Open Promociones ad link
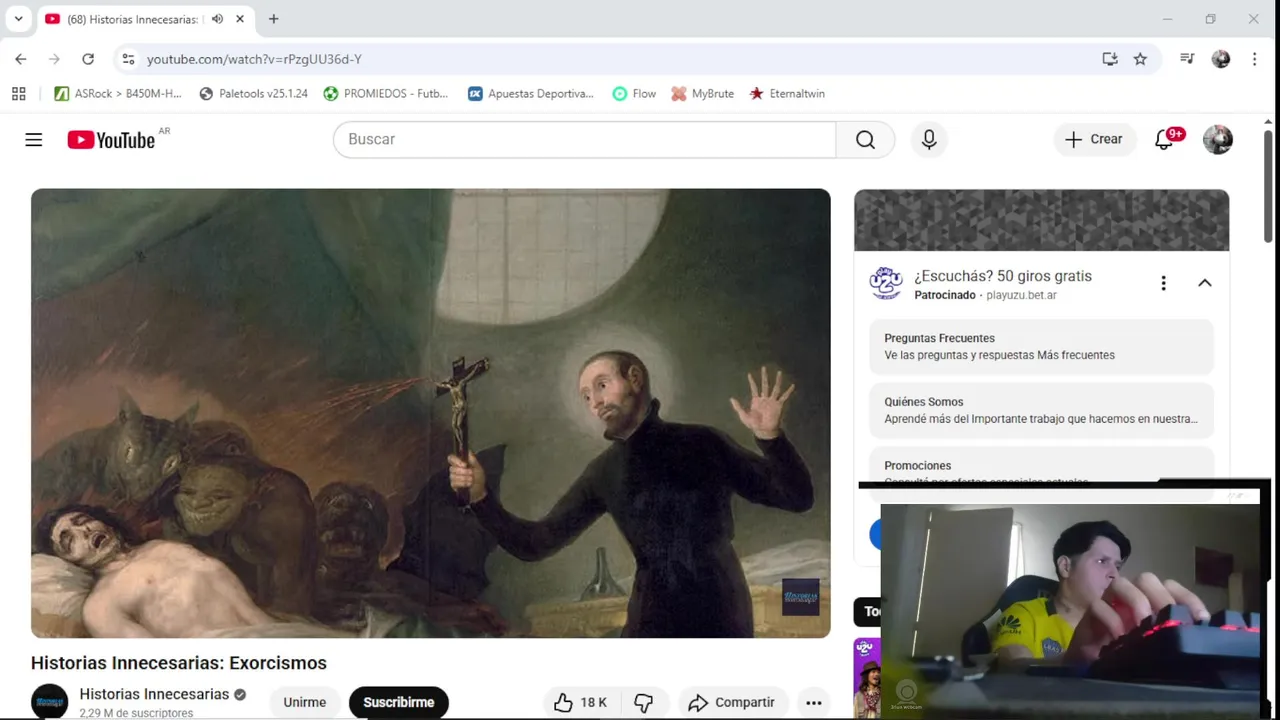Image resolution: width=1280 pixels, height=720 pixels. coord(1041,466)
